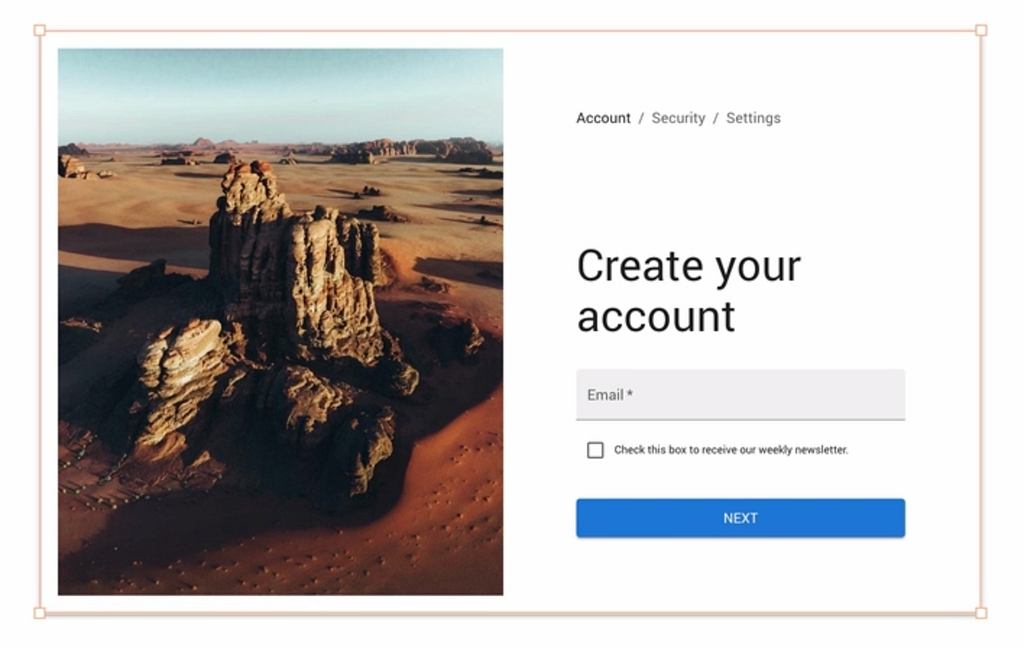Viewport: 1024px width, 648px height.
Task: Click the 'Email *' placeholder label
Action: 610,395
